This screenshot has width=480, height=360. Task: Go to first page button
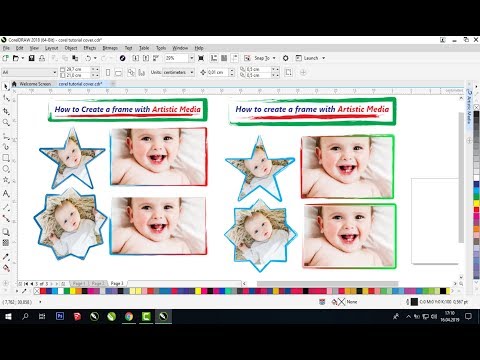[x=26, y=284]
